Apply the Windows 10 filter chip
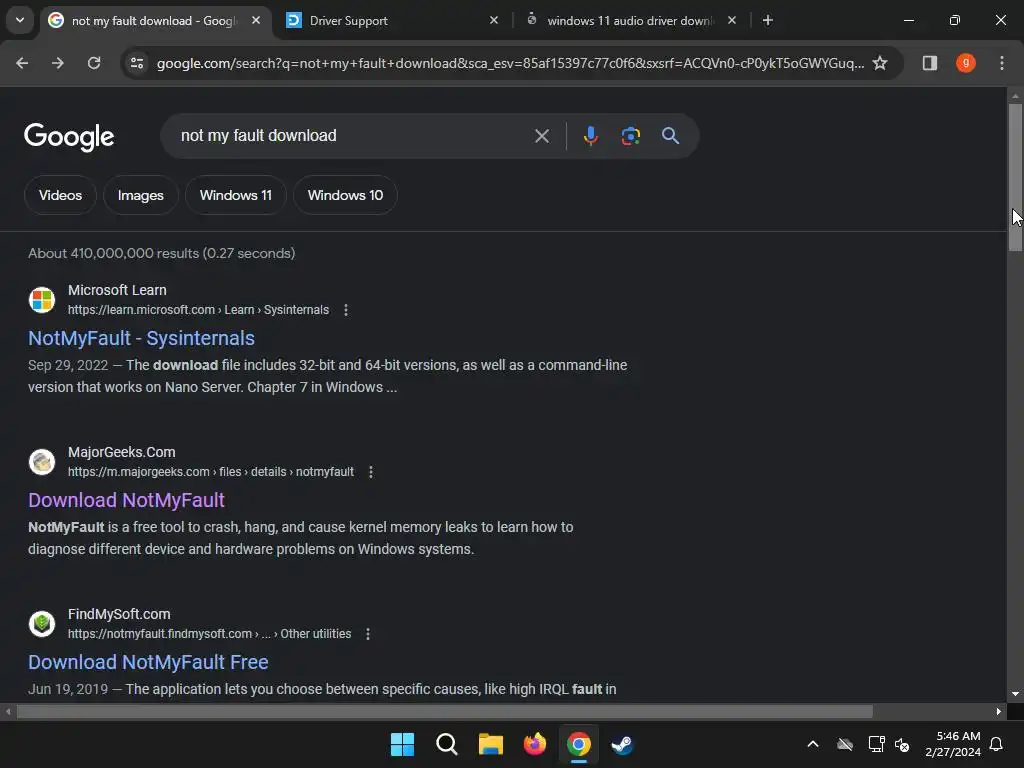1024x768 pixels. (345, 195)
